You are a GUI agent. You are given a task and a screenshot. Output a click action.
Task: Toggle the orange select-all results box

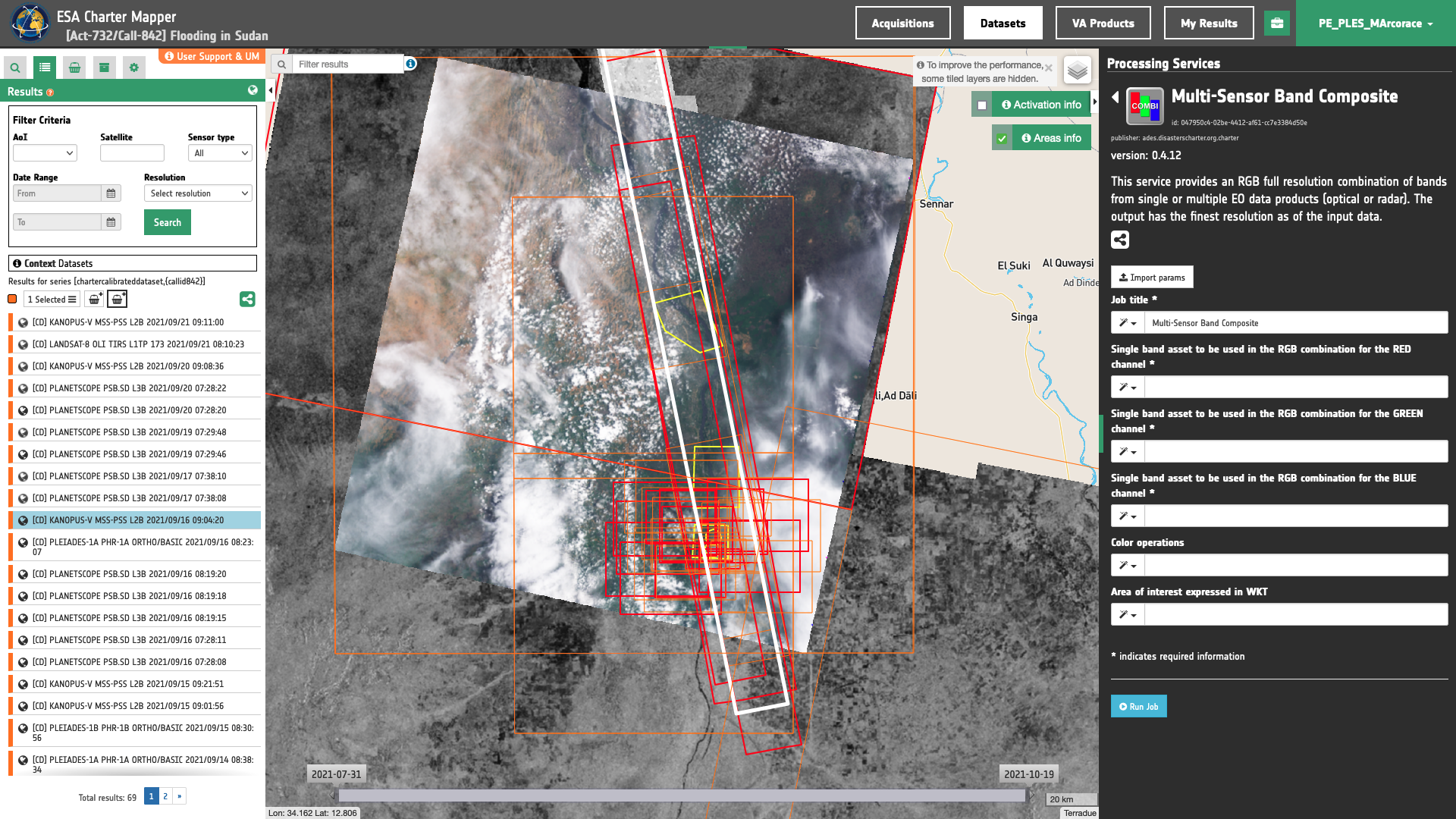click(x=12, y=300)
